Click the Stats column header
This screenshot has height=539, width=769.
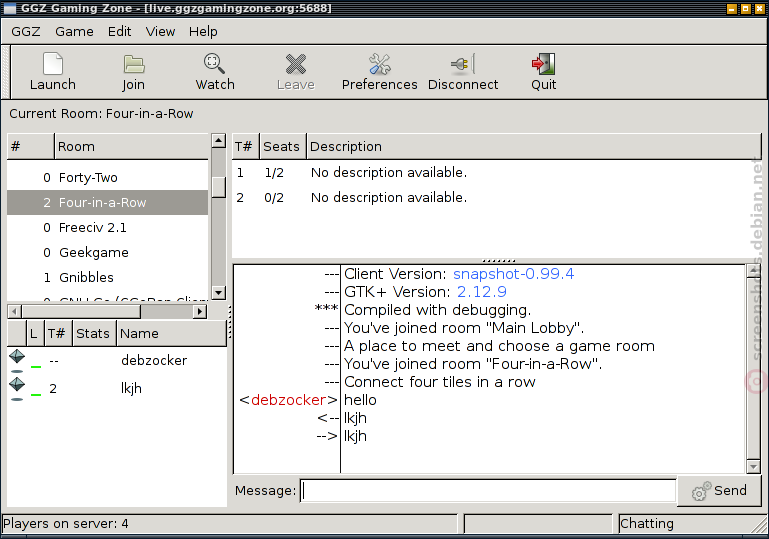tap(95, 334)
